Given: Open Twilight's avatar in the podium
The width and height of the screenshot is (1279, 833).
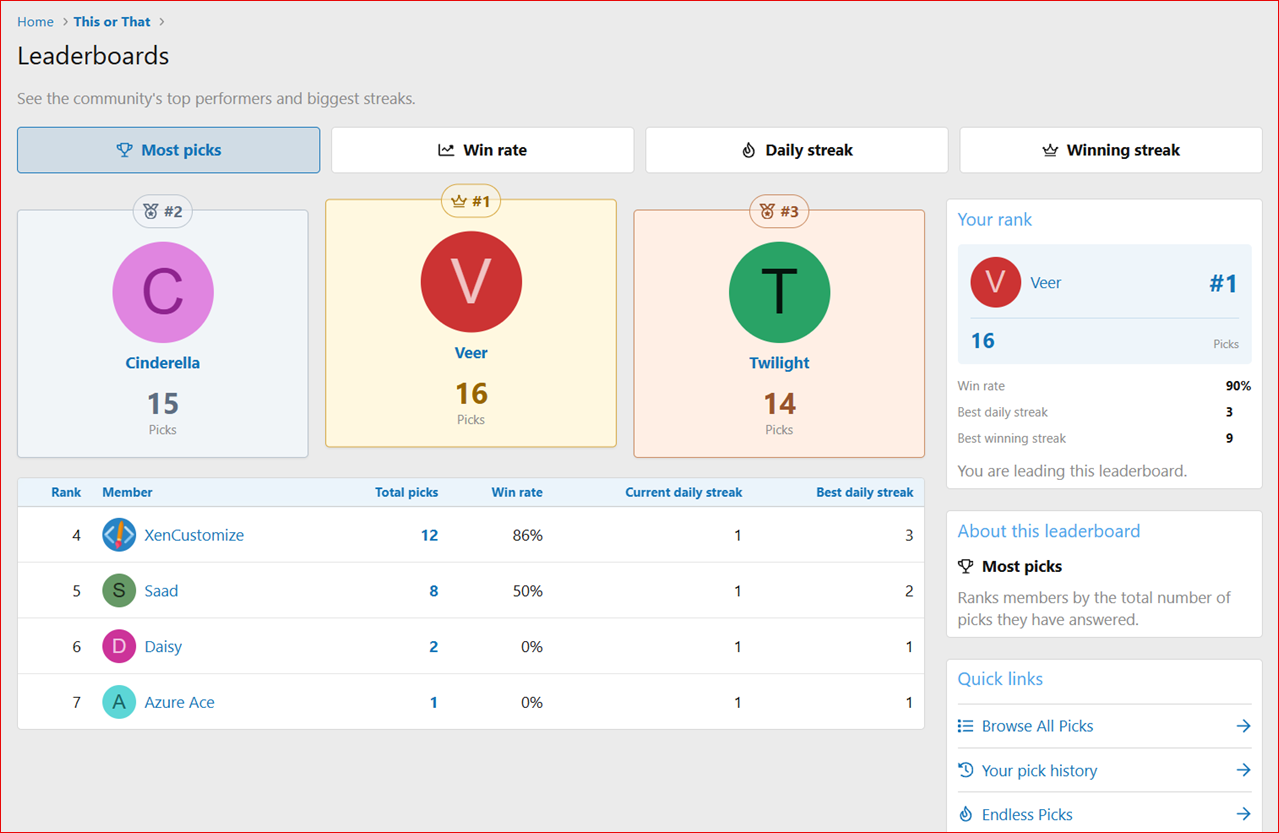Looking at the screenshot, I should 779,292.
